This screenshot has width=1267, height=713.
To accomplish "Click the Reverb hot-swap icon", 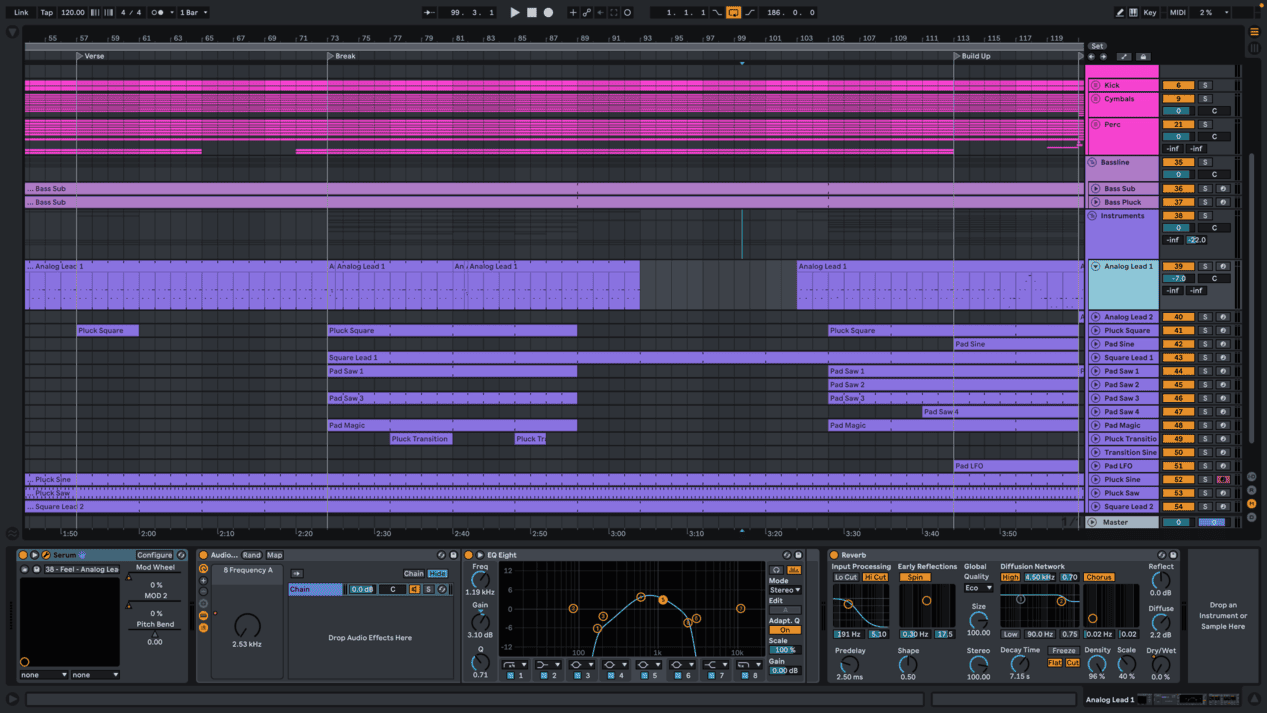I will [x=1162, y=555].
